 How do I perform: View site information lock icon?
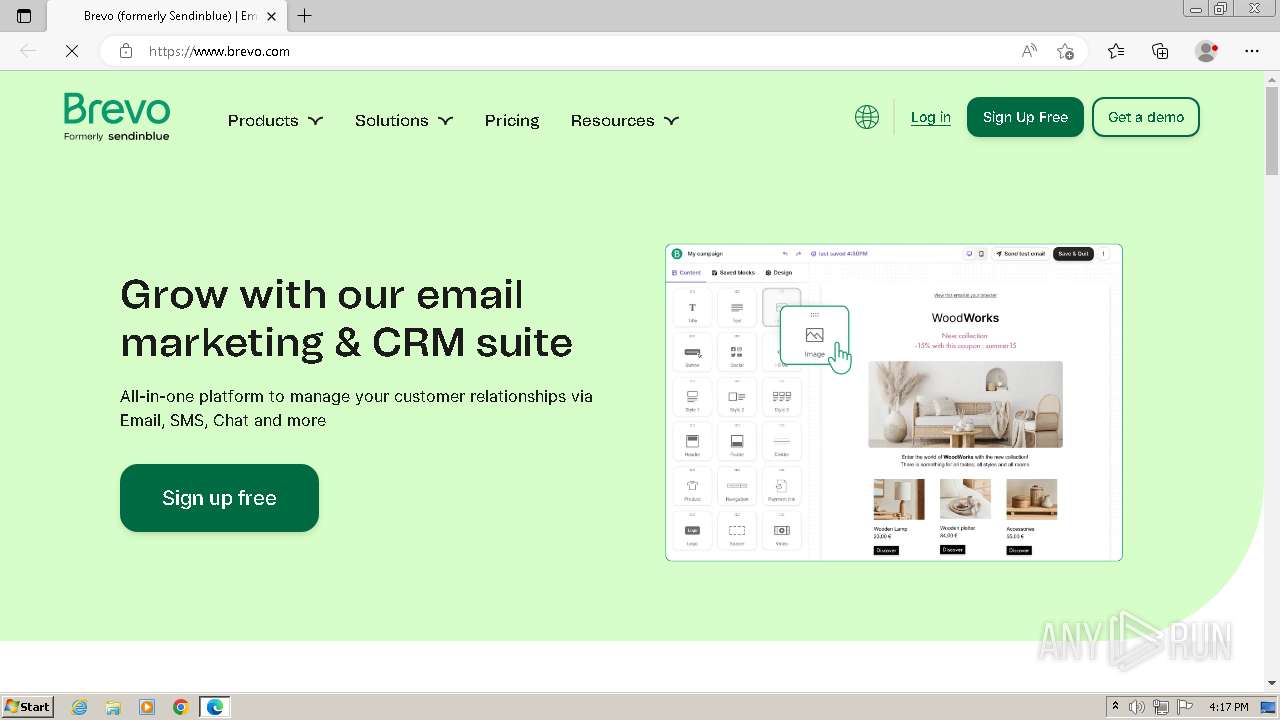pos(126,51)
